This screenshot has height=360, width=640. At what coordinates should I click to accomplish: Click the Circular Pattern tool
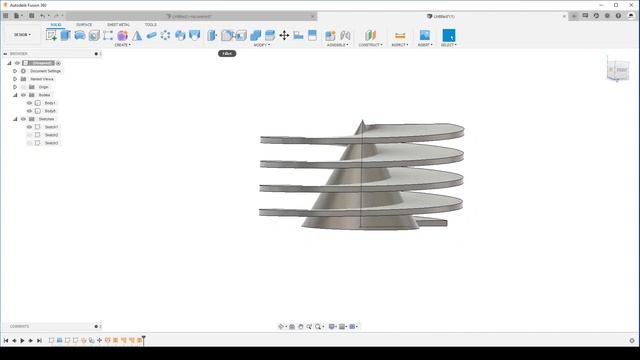[165, 36]
